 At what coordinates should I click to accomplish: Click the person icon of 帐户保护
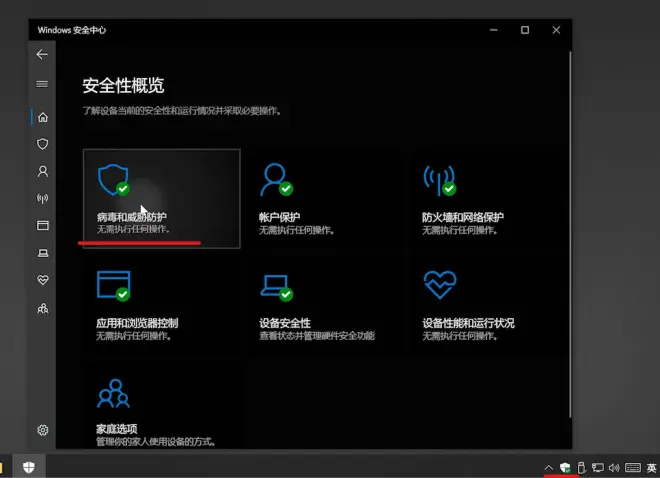click(276, 180)
